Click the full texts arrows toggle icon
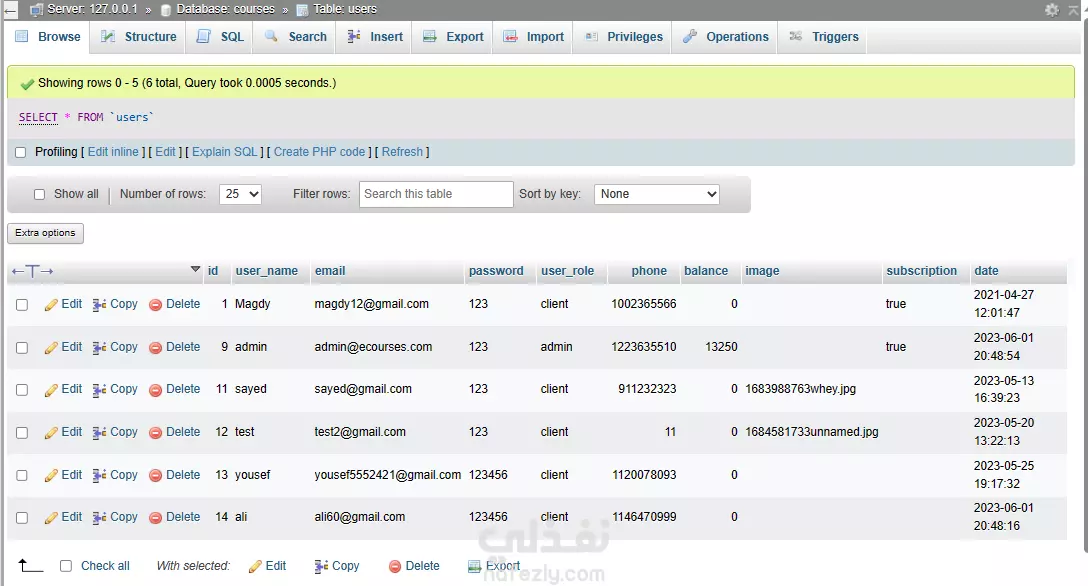 (32, 271)
